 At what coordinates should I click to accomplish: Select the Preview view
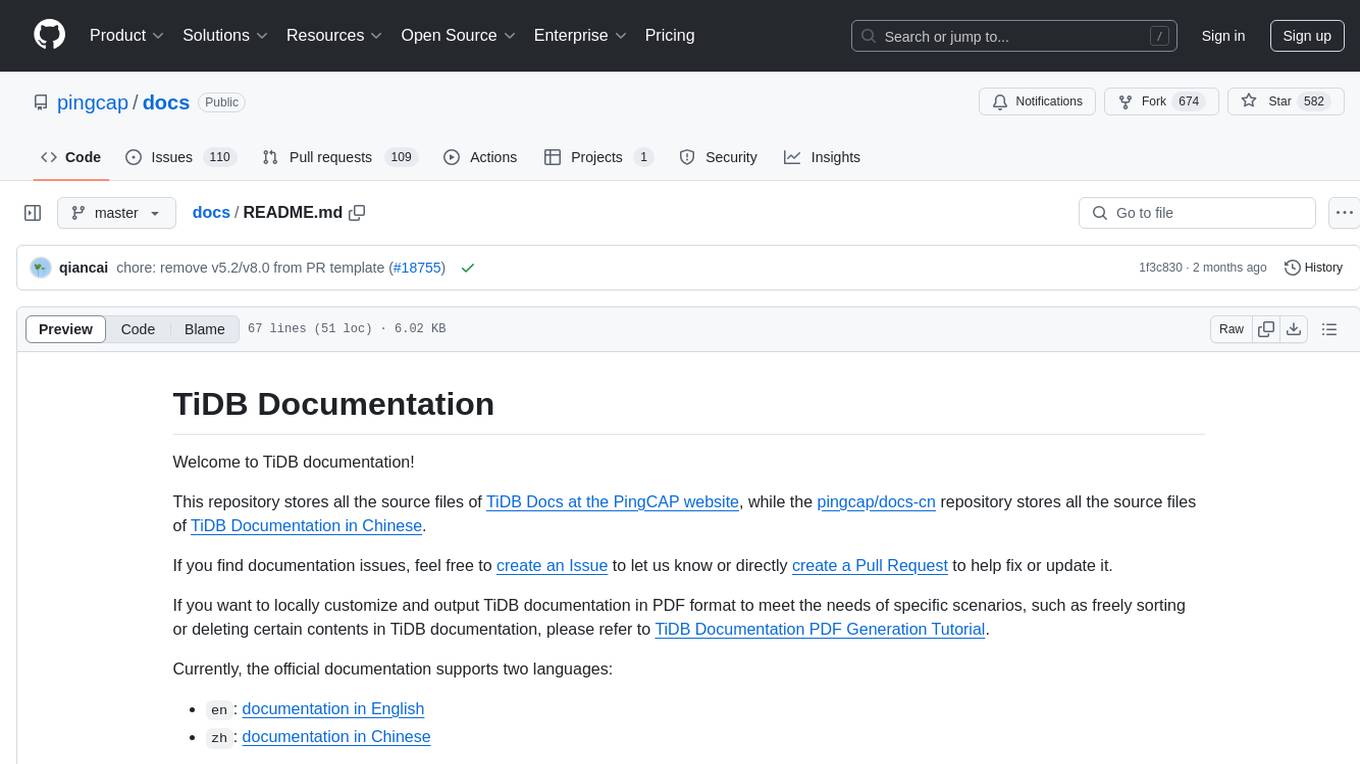66,329
